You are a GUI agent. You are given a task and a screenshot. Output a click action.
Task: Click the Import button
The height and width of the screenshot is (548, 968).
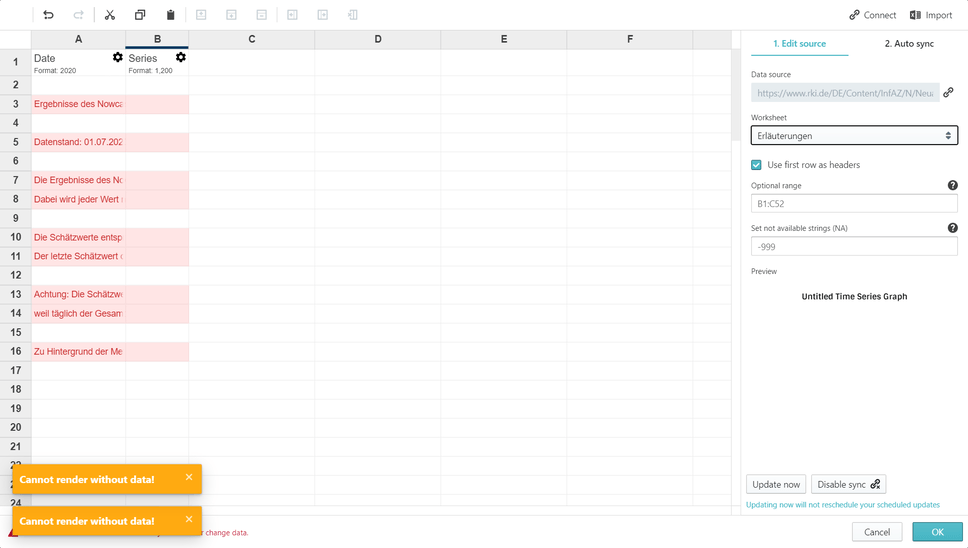pos(931,15)
